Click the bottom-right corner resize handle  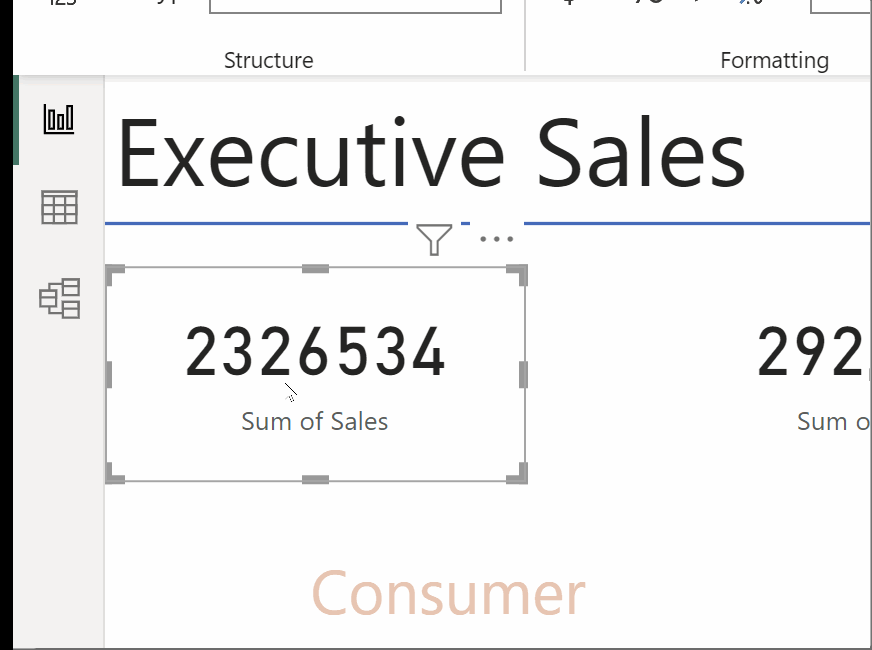pos(518,475)
